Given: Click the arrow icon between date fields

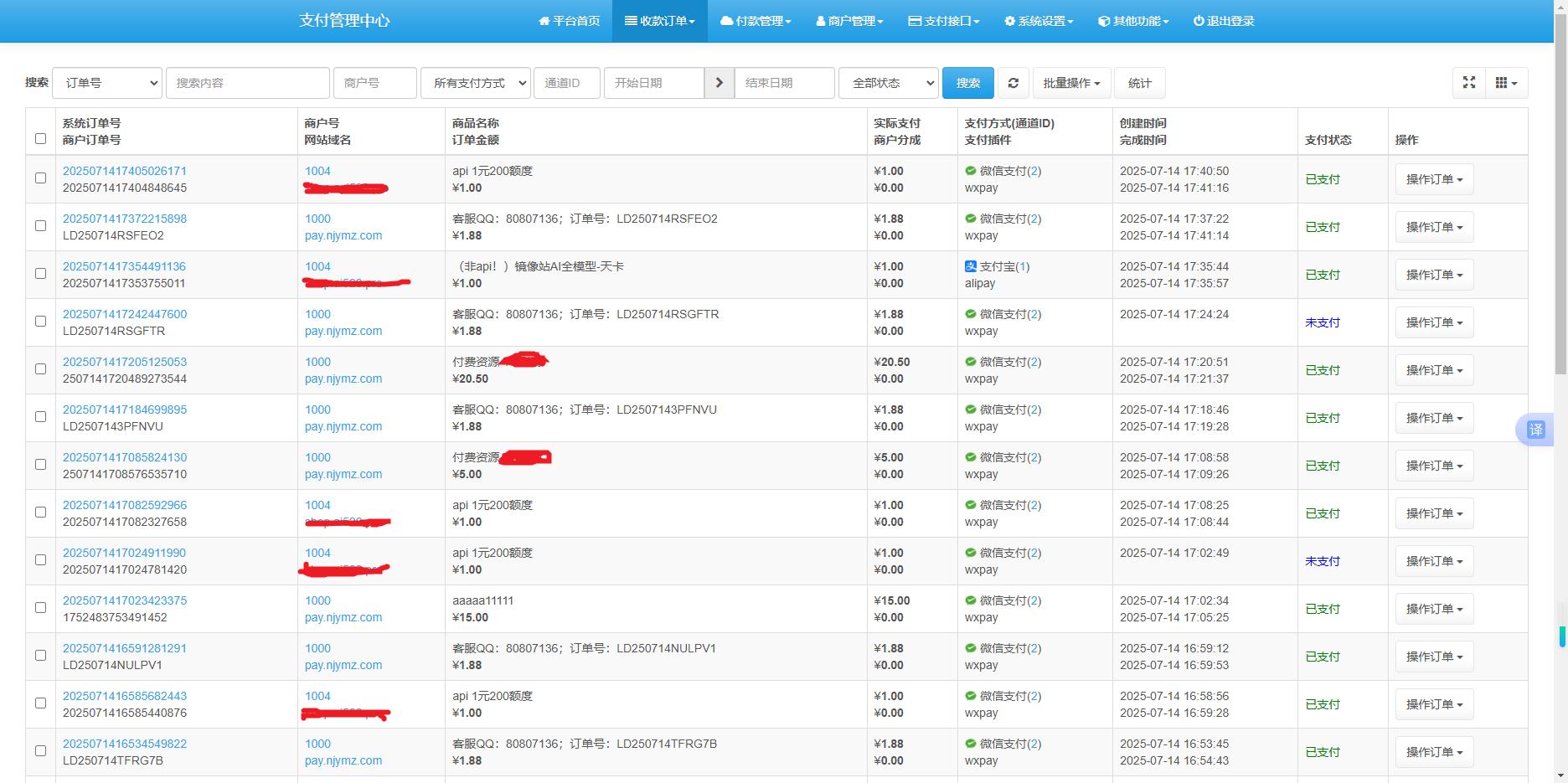Looking at the screenshot, I should point(719,83).
